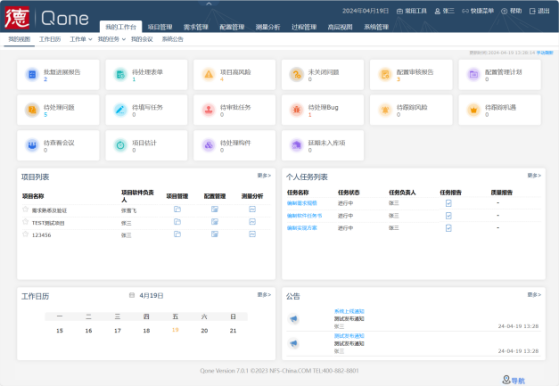Screen dimensions: 559x386
Task: Select date 21 in work calendar
Action: click(233, 331)
